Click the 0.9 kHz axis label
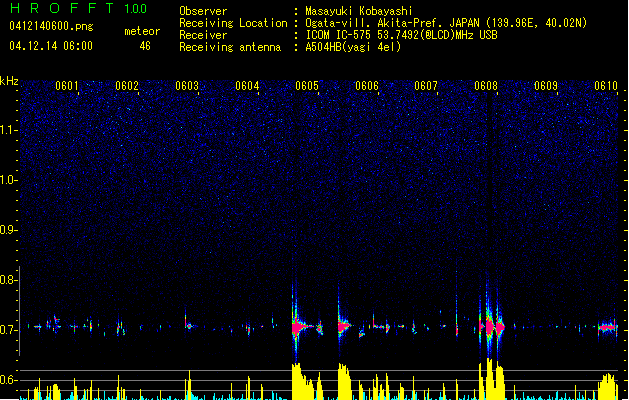Viewport: 629px width, 400px height. point(8,230)
